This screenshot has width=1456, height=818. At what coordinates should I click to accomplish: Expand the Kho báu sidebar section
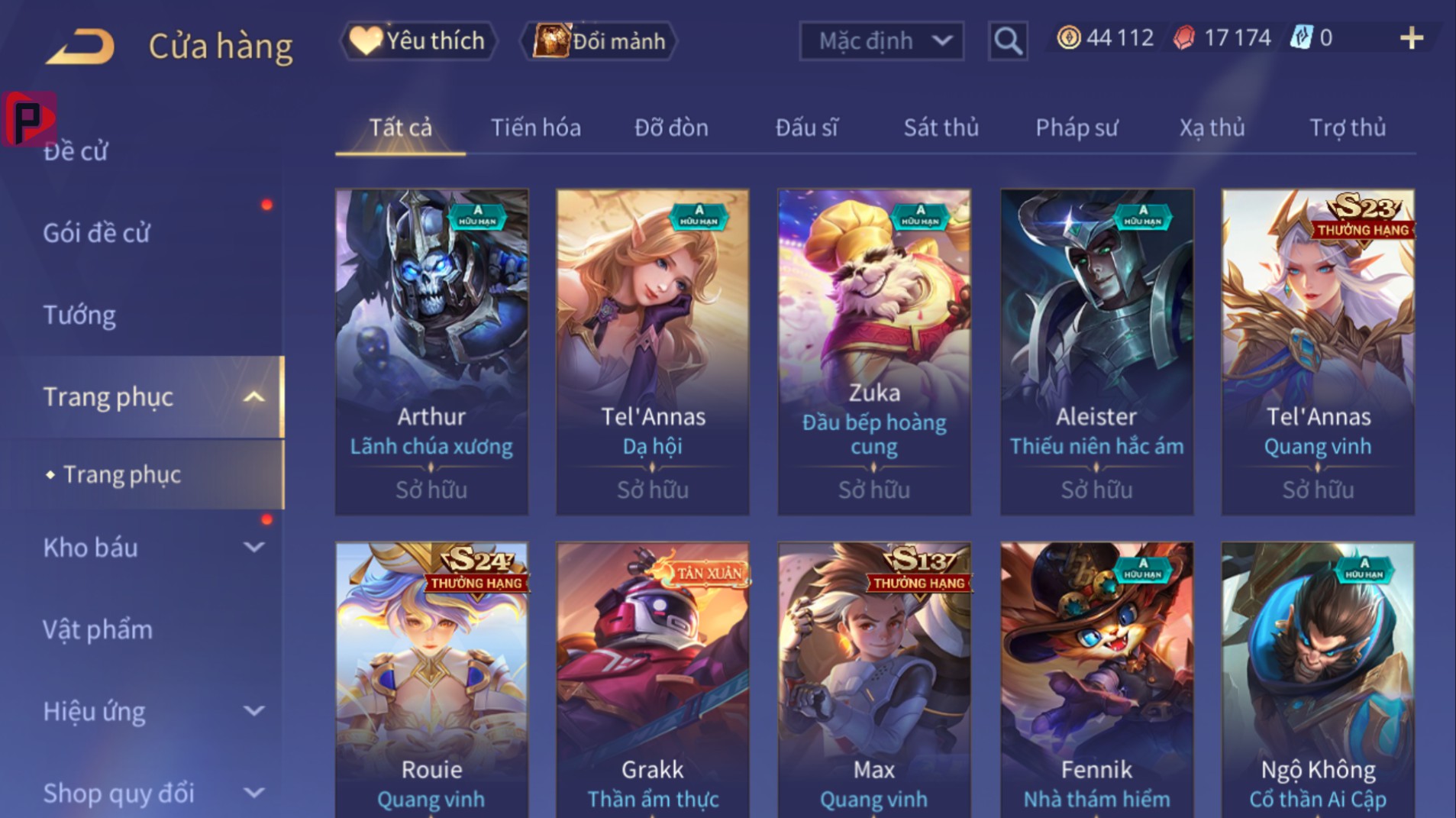(254, 547)
